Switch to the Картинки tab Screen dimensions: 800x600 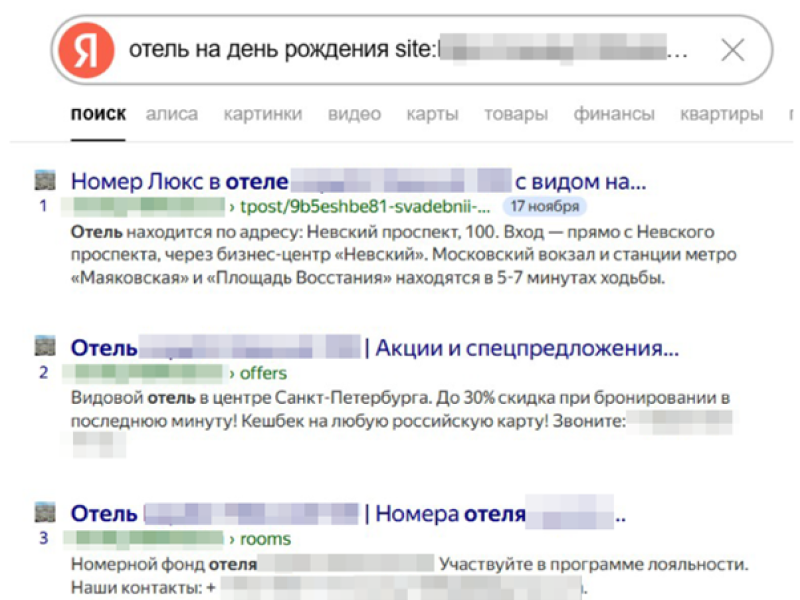click(x=262, y=114)
